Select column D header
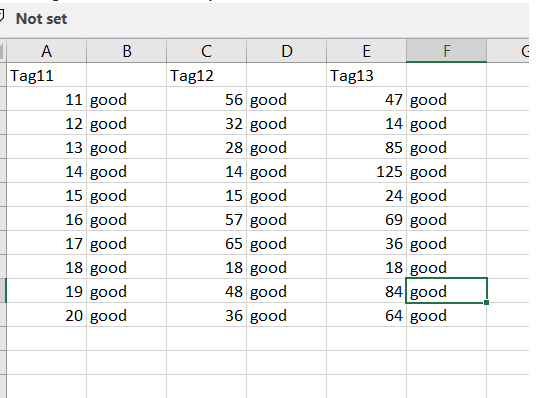 point(286,51)
